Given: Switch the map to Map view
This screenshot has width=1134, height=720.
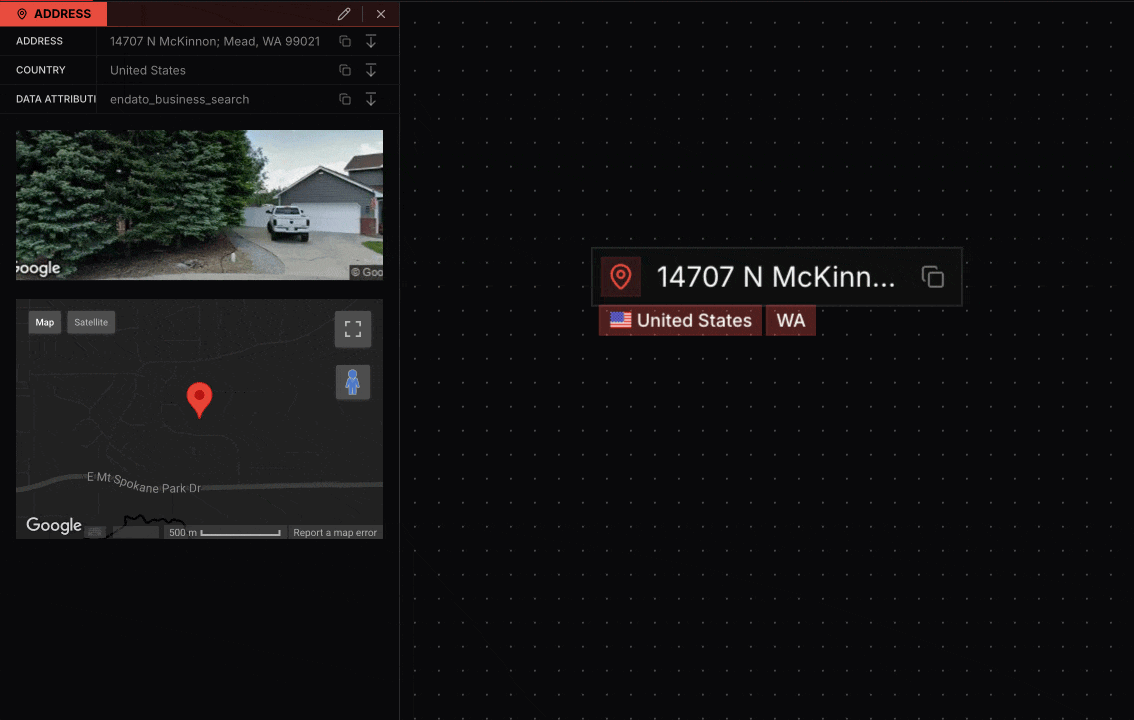Looking at the screenshot, I should click(45, 322).
